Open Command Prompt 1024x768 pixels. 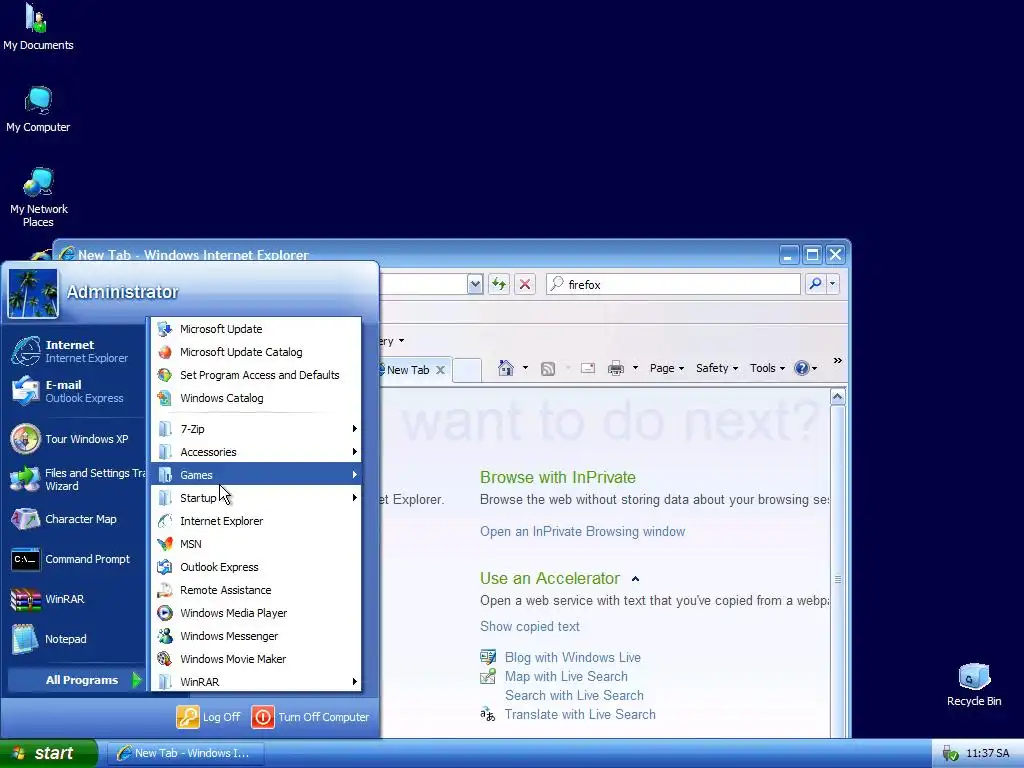pyautogui.click(x=76, y=559)
